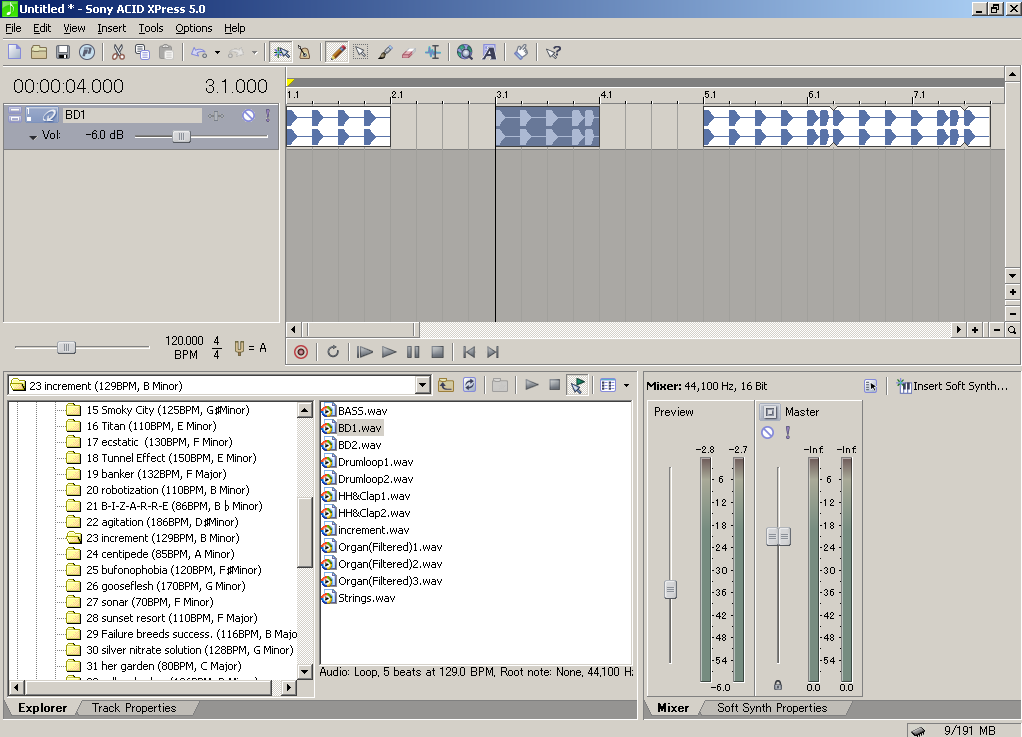Click the BD1 track name field
The image size is (1022, 737).
tap(132, 115)
